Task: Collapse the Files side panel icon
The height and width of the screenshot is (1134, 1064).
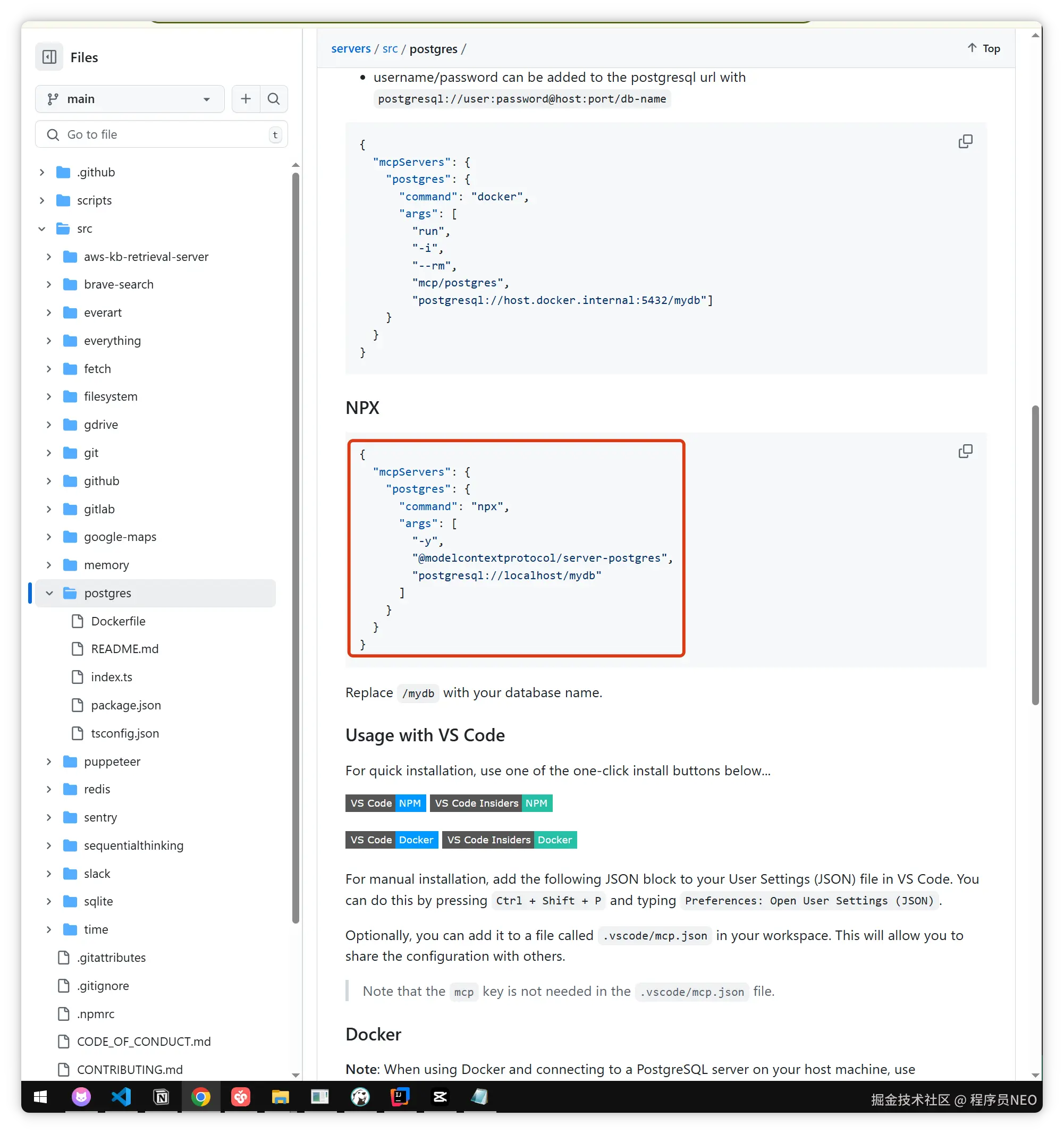Action: [x=49, y=57]
